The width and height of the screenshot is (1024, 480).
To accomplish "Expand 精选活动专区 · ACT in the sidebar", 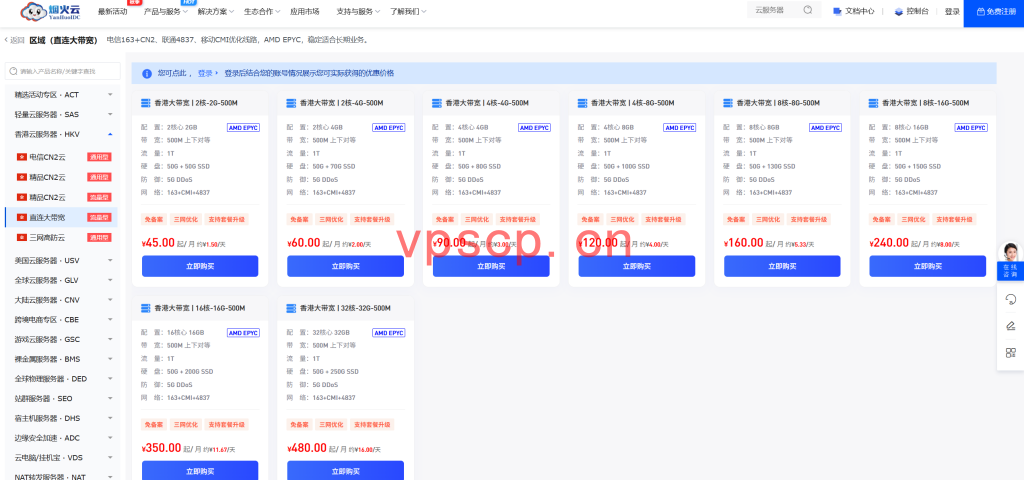I will point(62,95).
